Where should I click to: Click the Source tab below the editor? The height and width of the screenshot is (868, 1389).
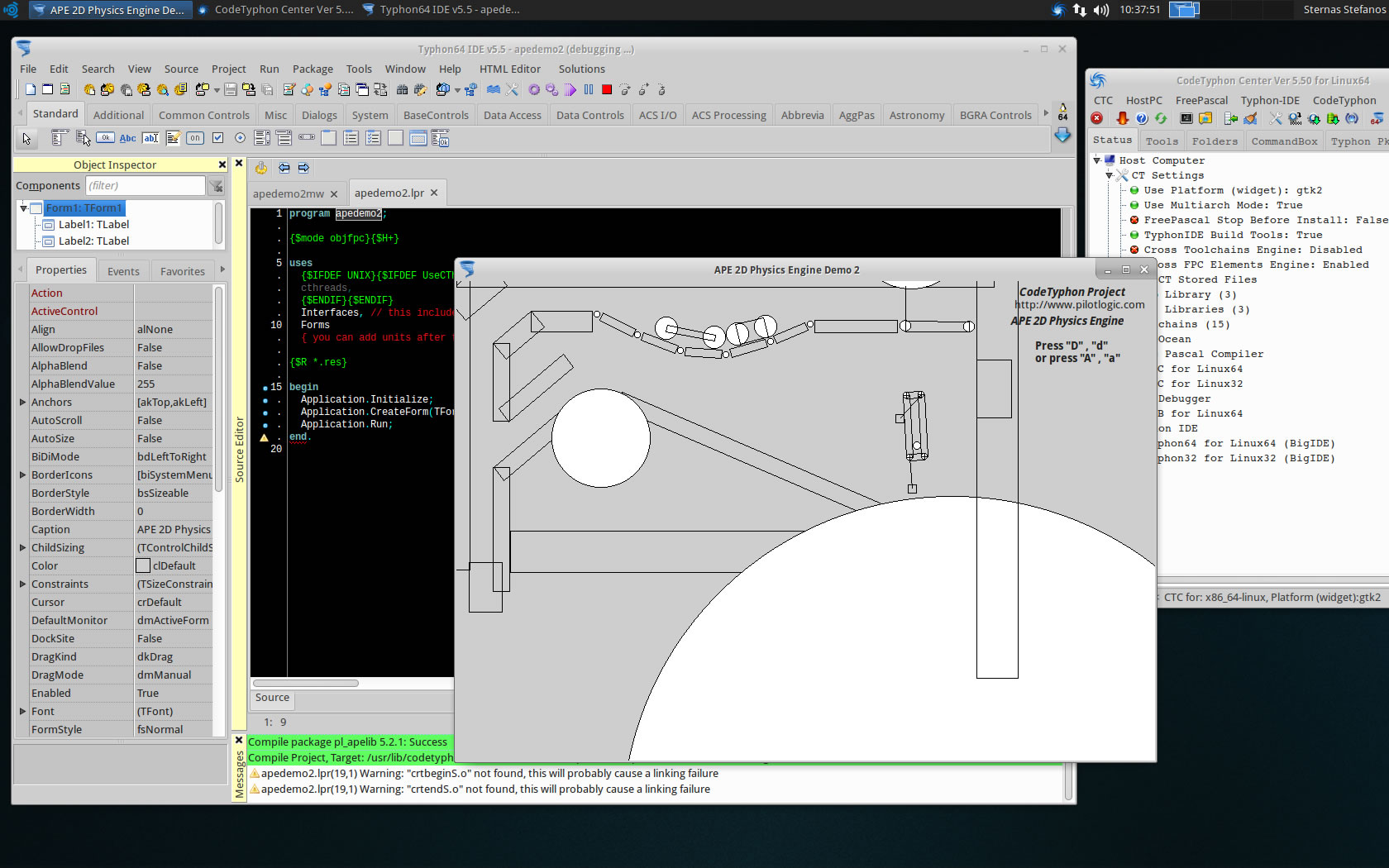272,698
